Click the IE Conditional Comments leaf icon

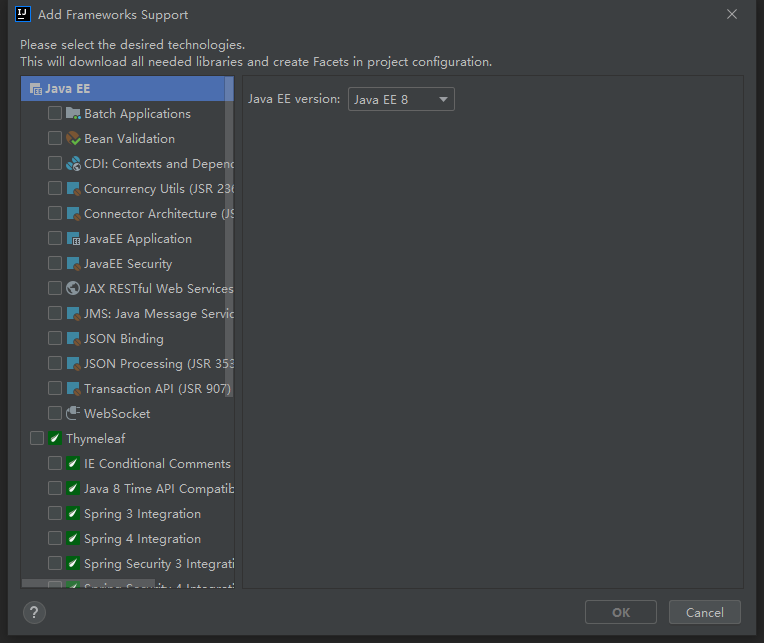pyautogui.click(x=73, y=463)
